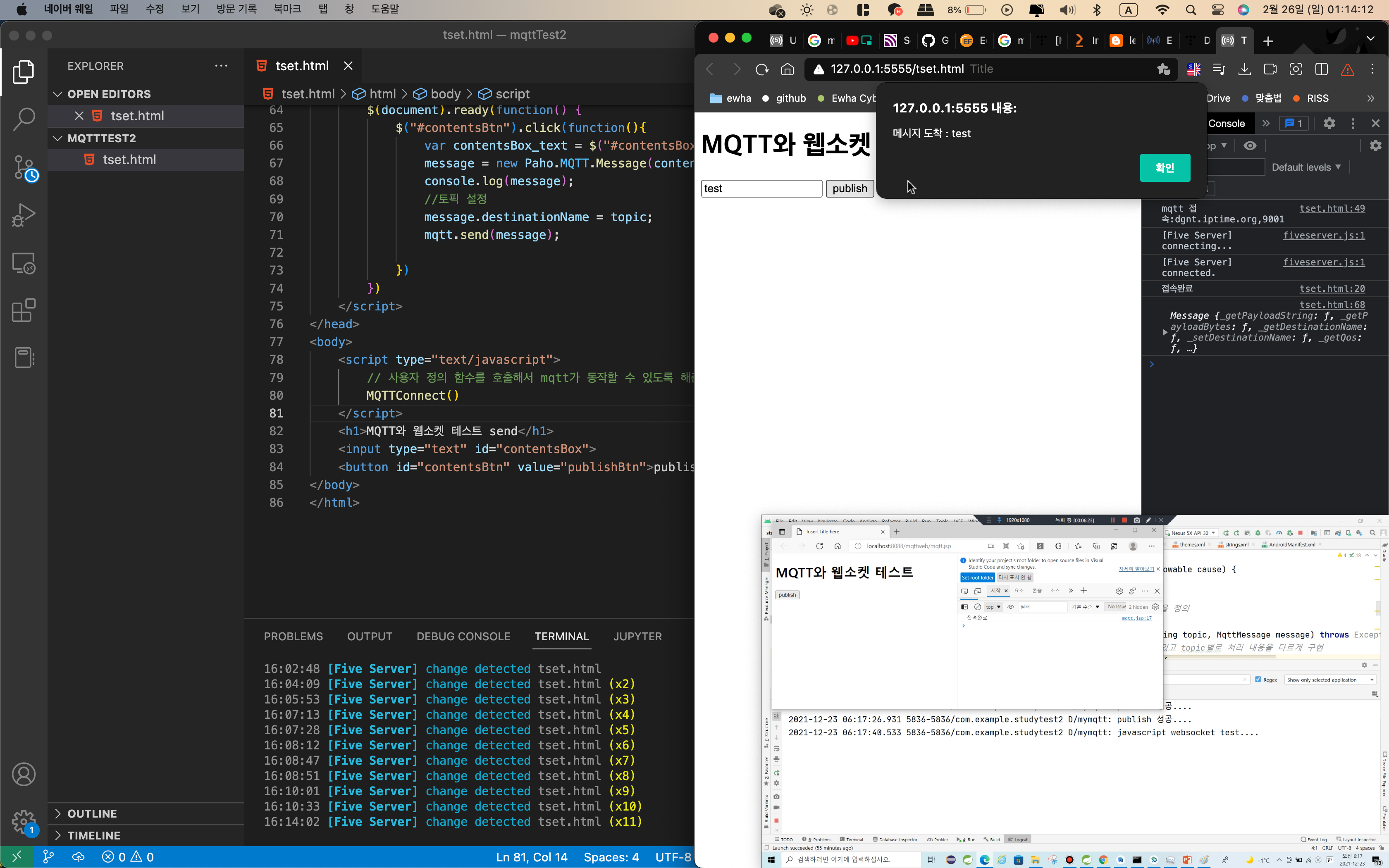
Task: Open the Remote Explorer view
Action: [24, 264]
